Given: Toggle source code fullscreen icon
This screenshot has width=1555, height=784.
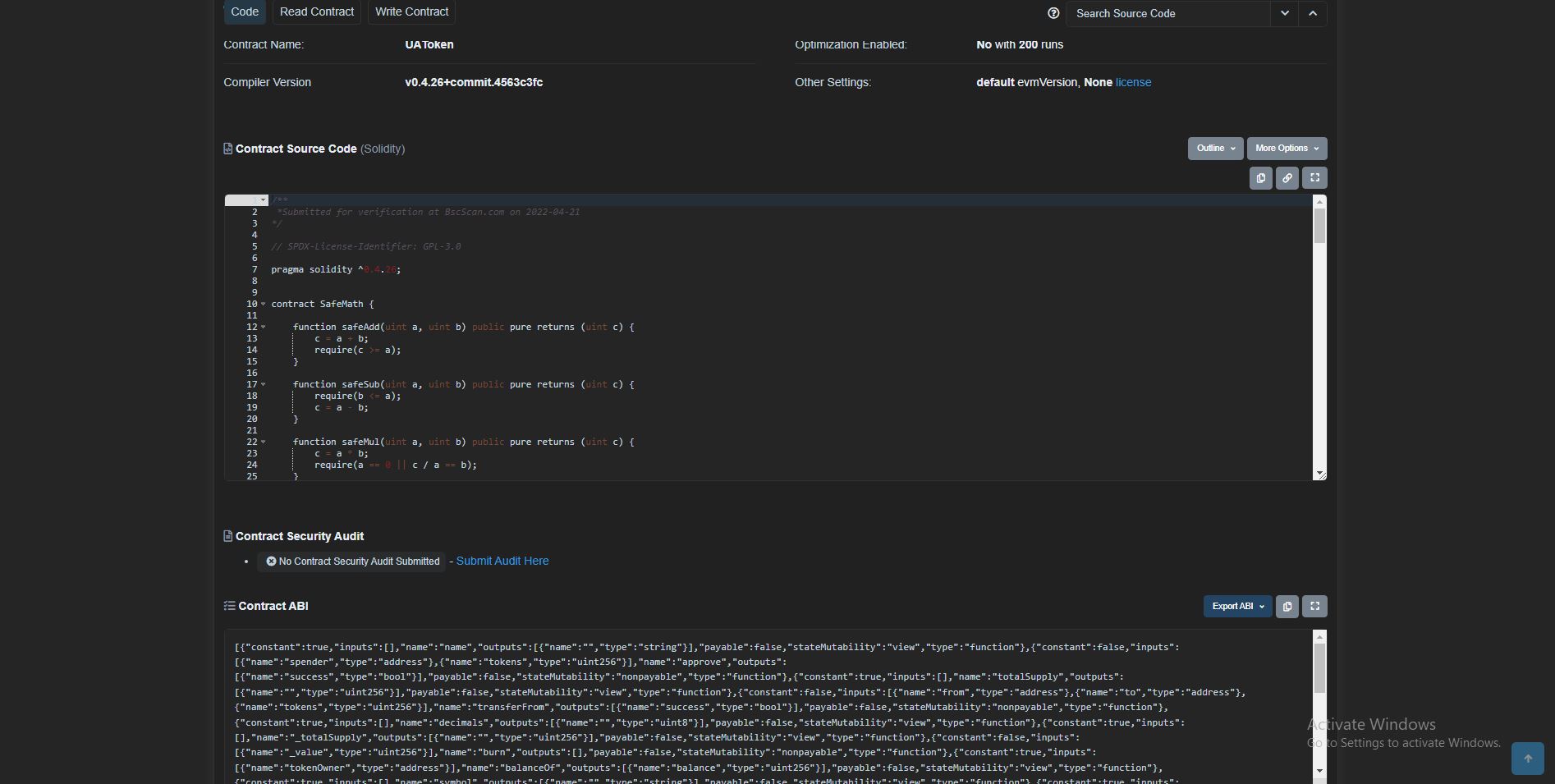Looking at the screenshot, I should coord(1314,178).
